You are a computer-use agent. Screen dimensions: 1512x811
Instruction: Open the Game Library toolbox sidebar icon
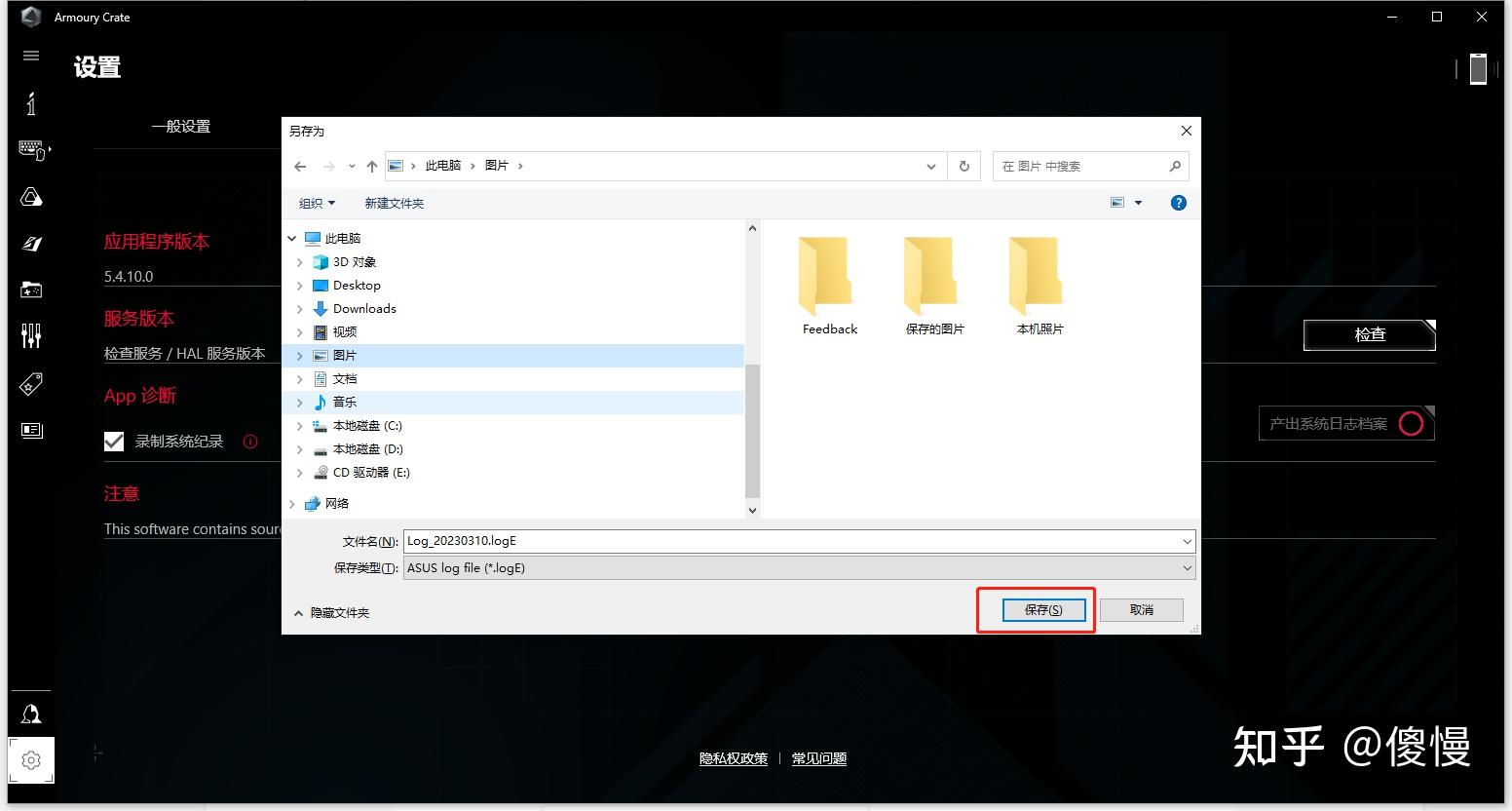point(30,290)
